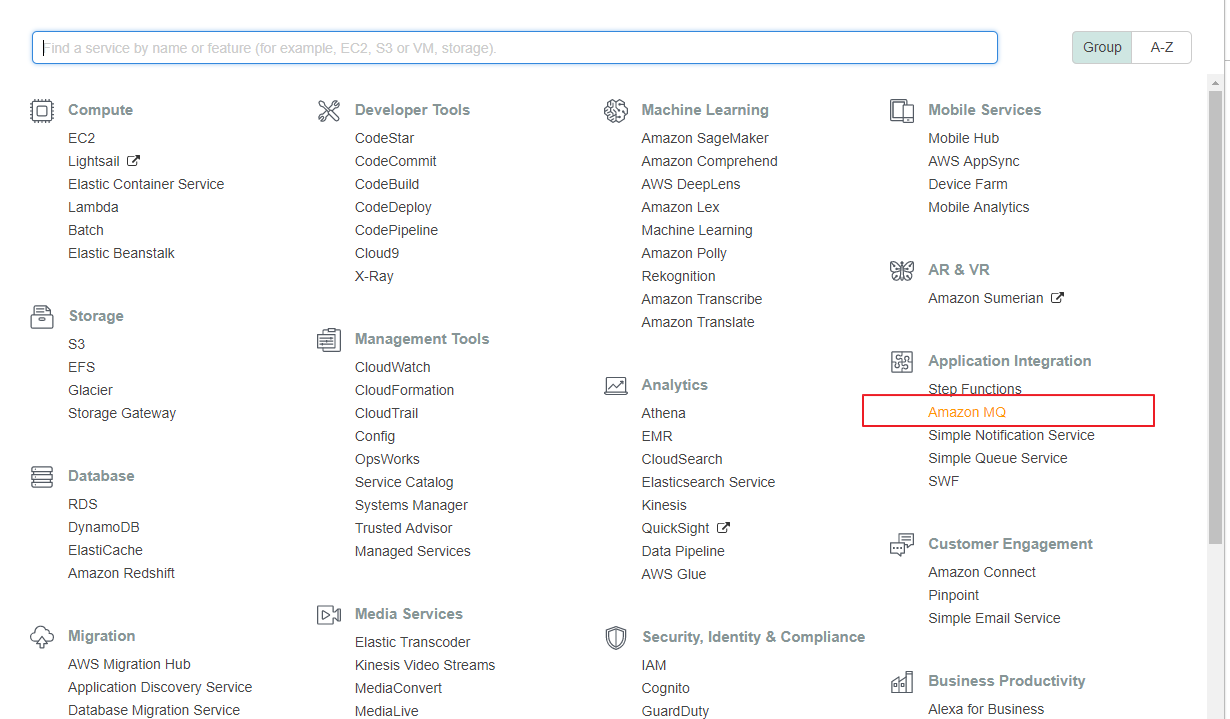This screenshot has width=1230, height=719.
Task: Open the Amazon MQ service
Action: click(x=966, y=412)
